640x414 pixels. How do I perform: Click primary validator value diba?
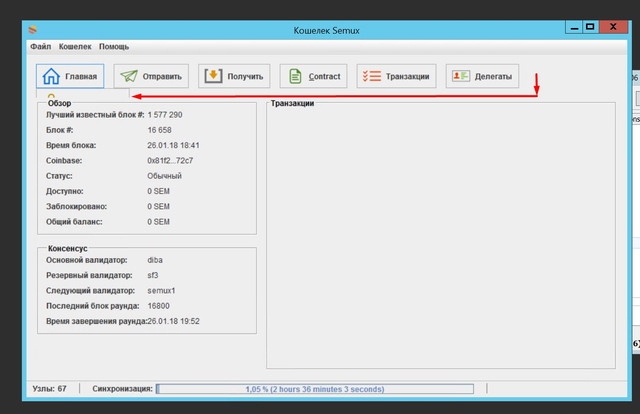point(155,260)
